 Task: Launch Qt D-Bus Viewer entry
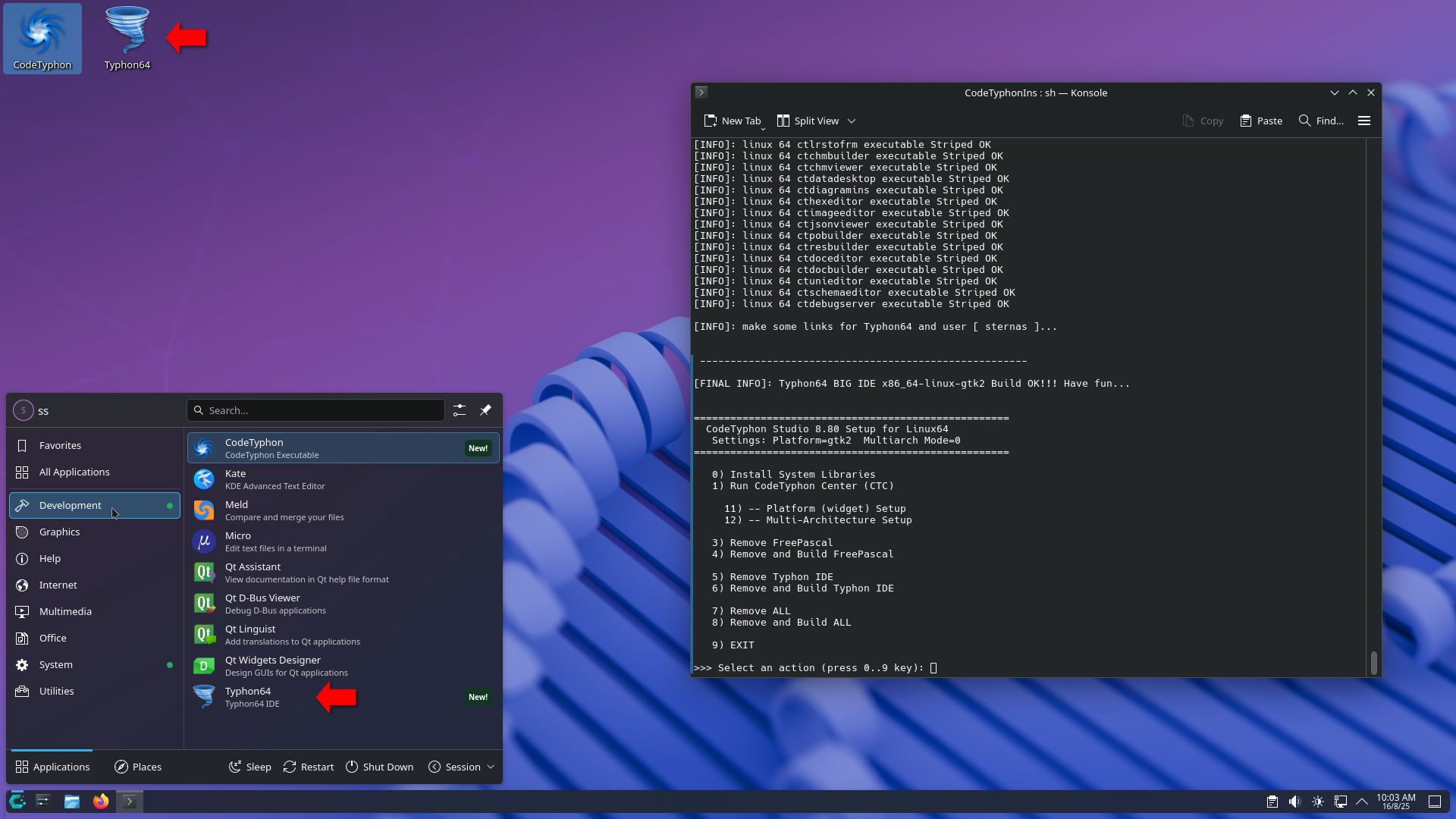click(343, 604)
